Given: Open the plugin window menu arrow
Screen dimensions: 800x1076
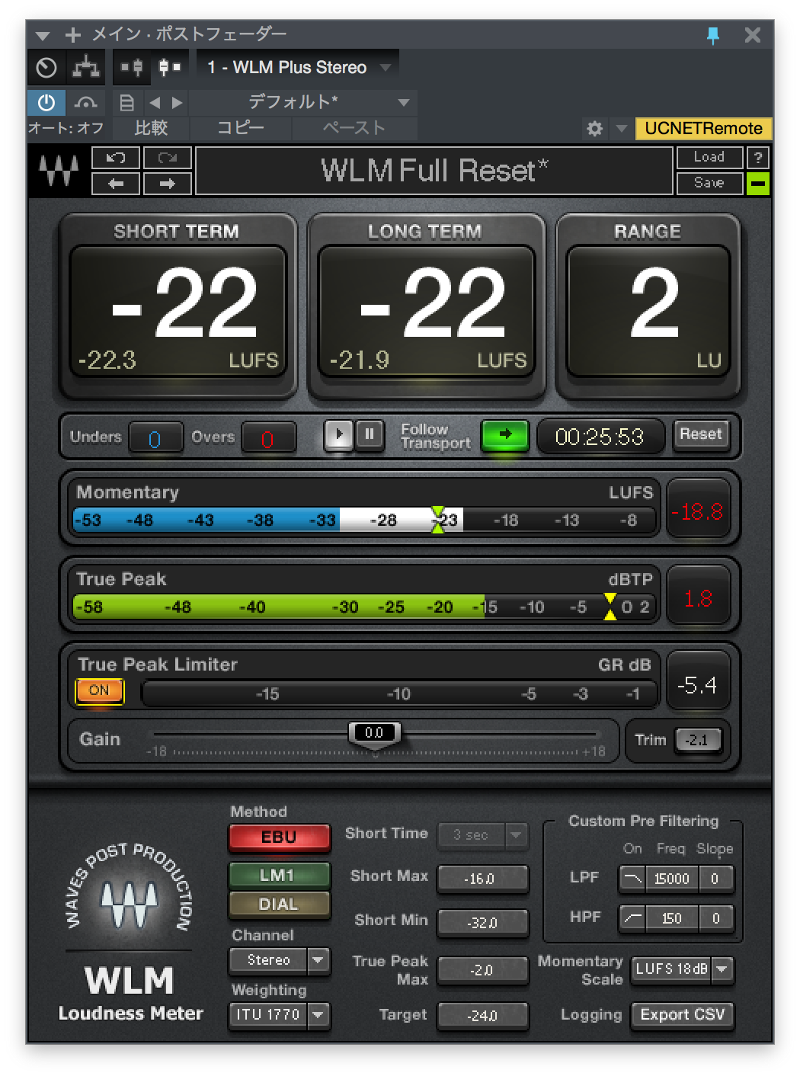Looking at the screenshot, I should point(43,35).
